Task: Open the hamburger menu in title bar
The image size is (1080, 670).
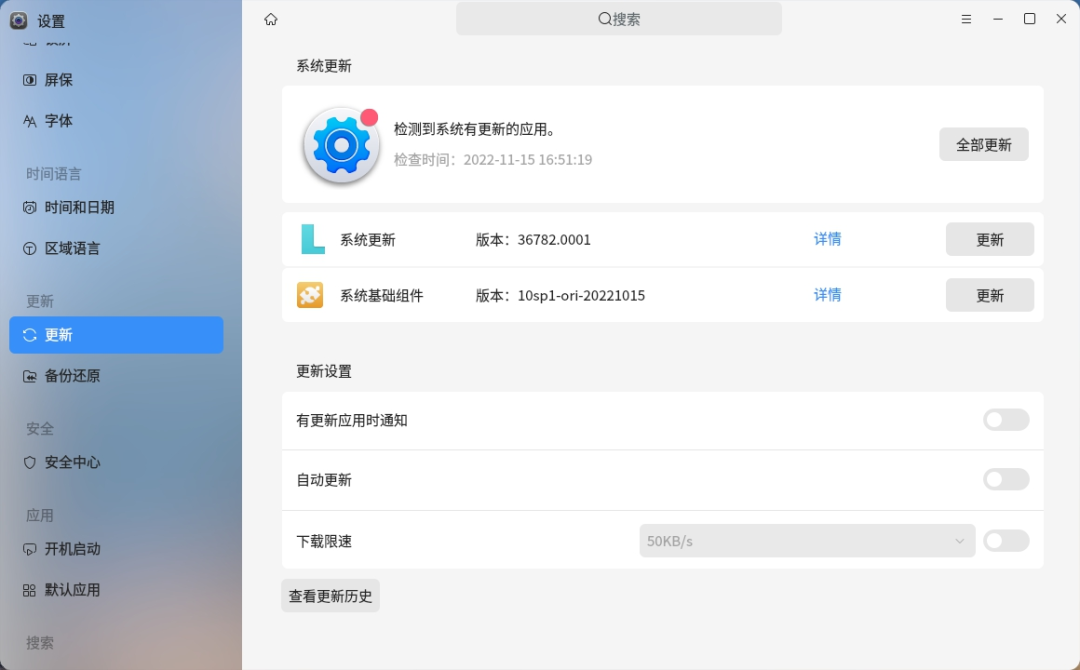Action: pyautogui.click(x=966, y=18)
